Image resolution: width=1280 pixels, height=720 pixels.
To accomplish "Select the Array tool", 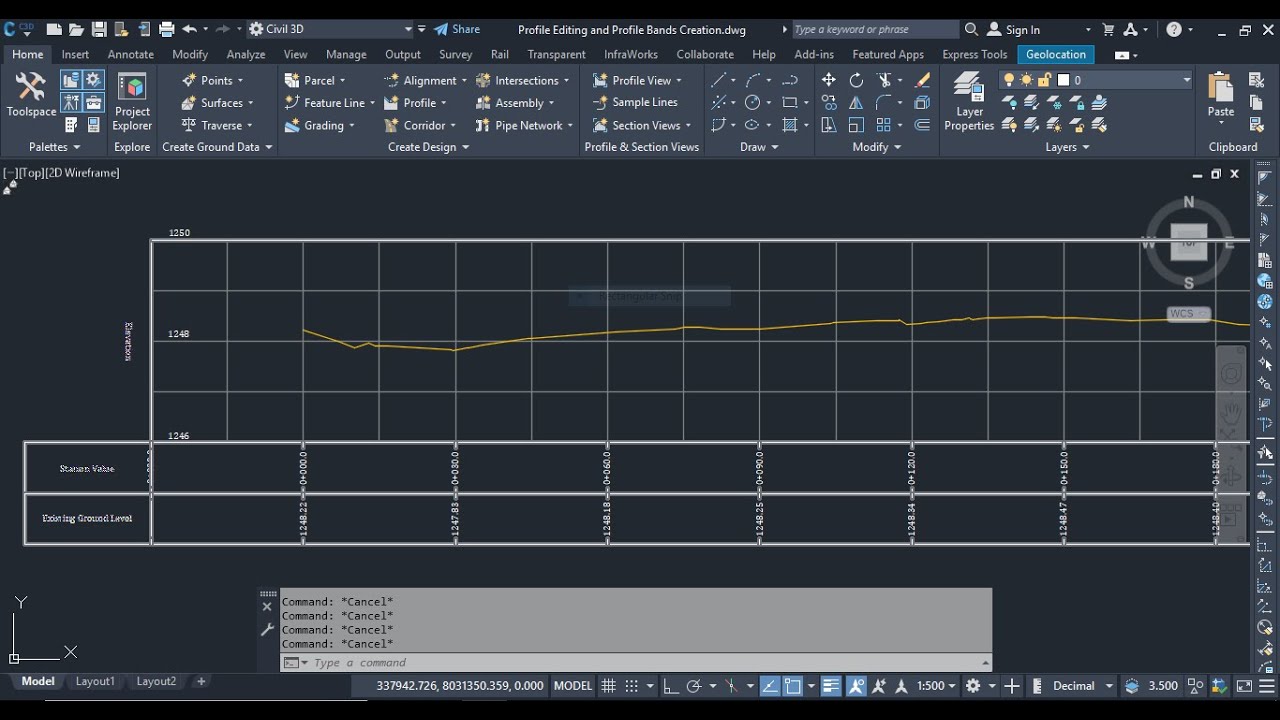I will 885,125.
